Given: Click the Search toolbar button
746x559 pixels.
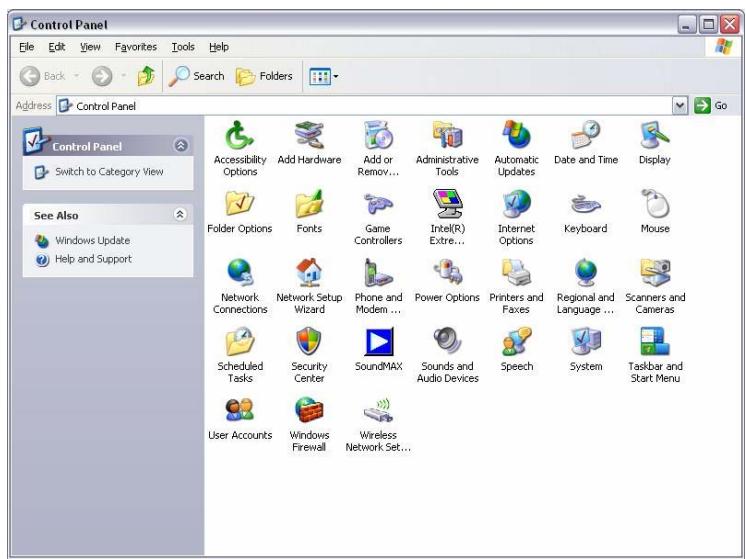Looking at the screenshot, I should point(196,76).
